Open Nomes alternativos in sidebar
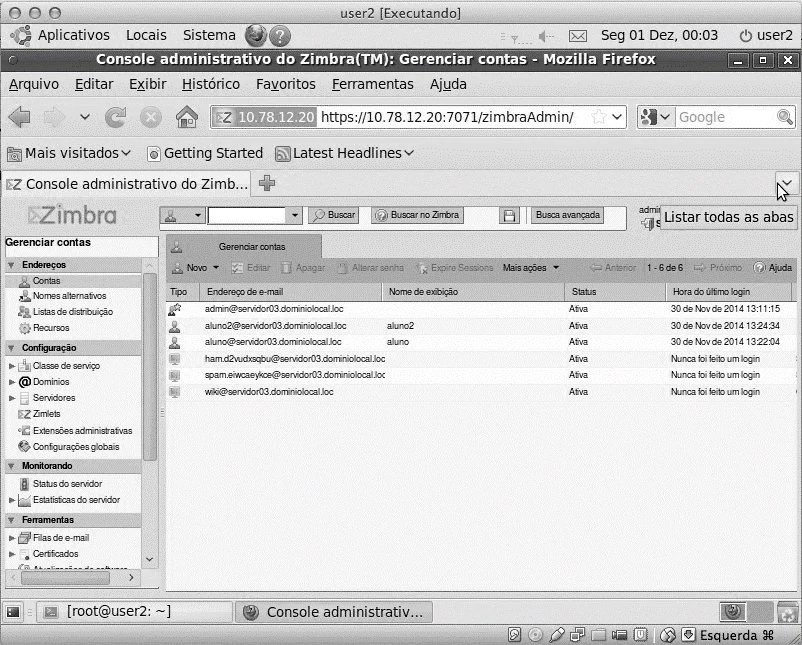Viewport: 802px width, 645px height. pyautogui.click(x=69, y=296)
